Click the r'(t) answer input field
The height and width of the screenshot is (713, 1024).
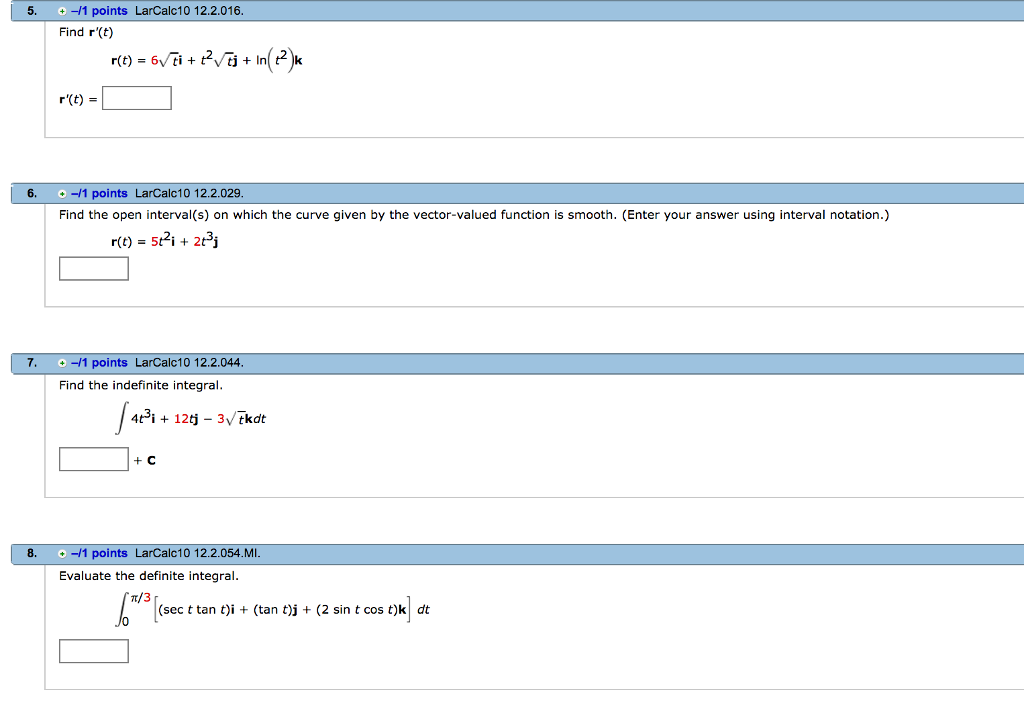137,97
